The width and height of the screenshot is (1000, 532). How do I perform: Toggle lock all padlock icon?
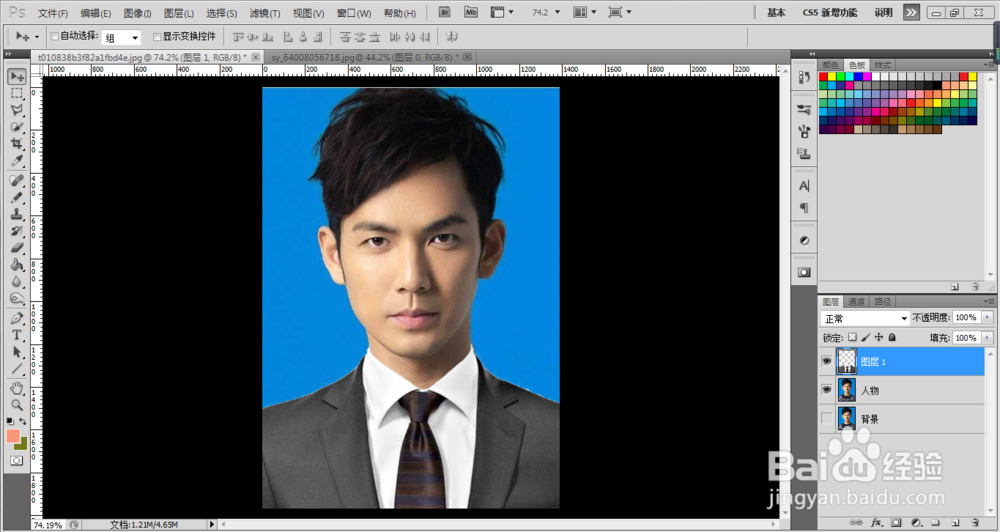click(892, 337)
